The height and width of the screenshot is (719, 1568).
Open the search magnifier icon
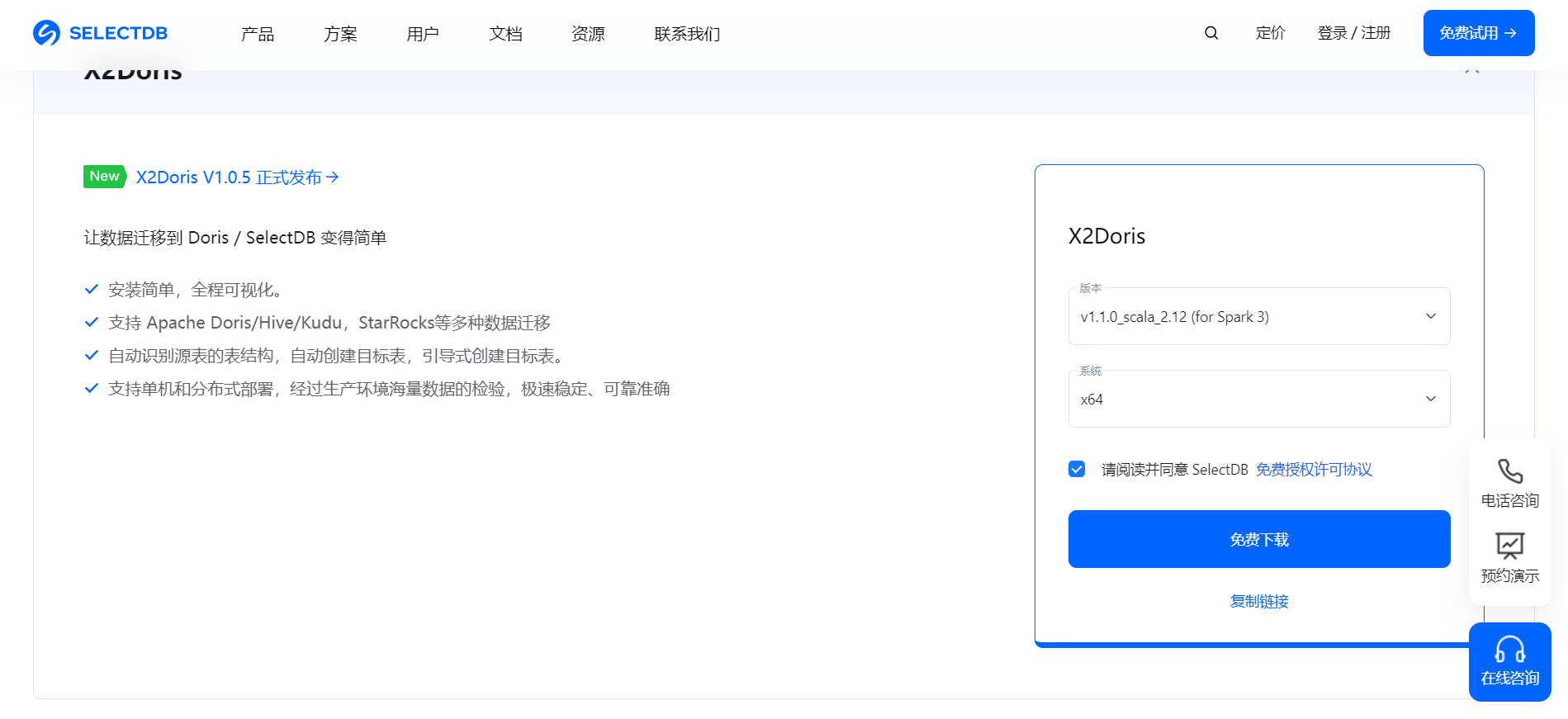(1211, 33)
